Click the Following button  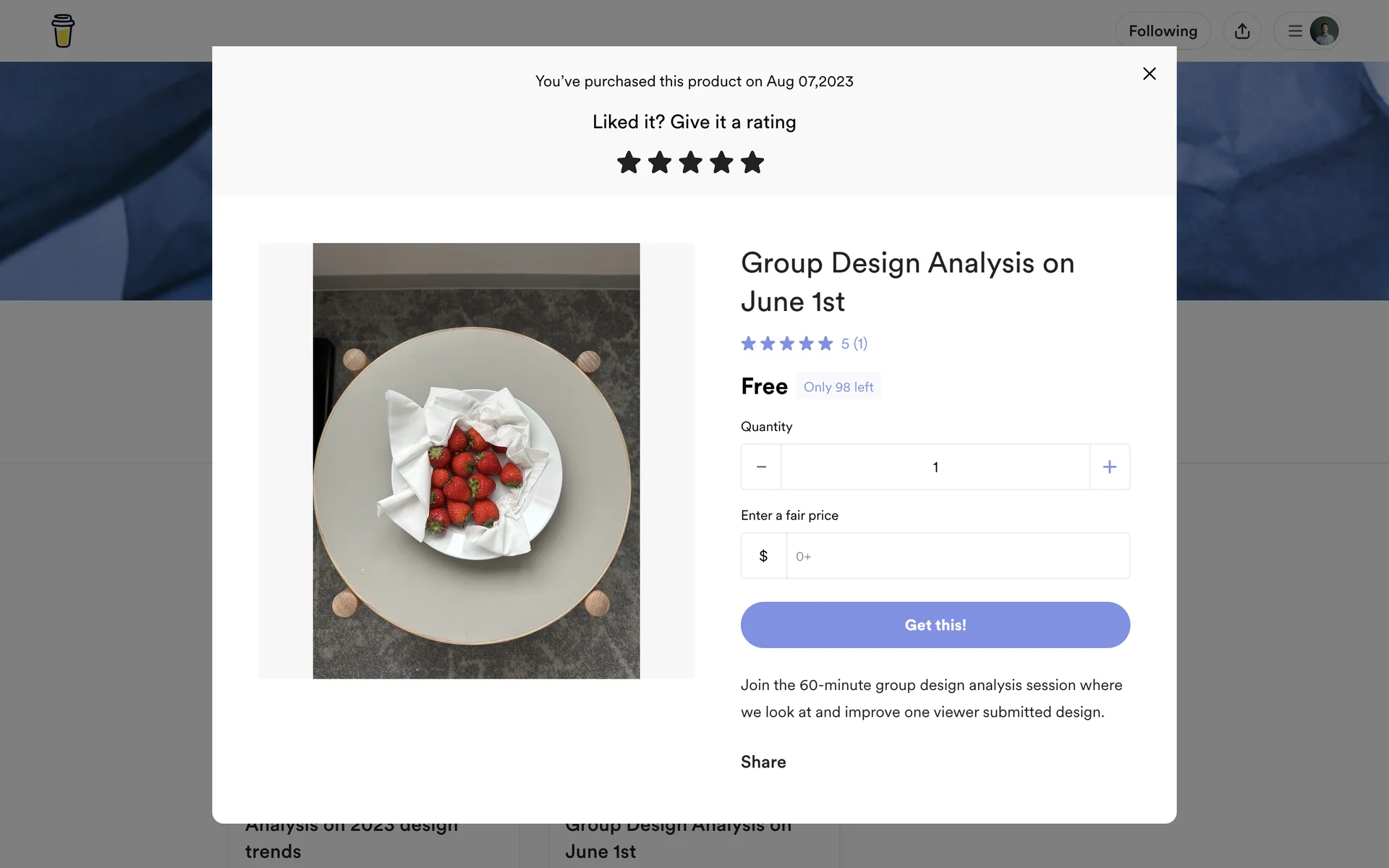[1163, 31]
